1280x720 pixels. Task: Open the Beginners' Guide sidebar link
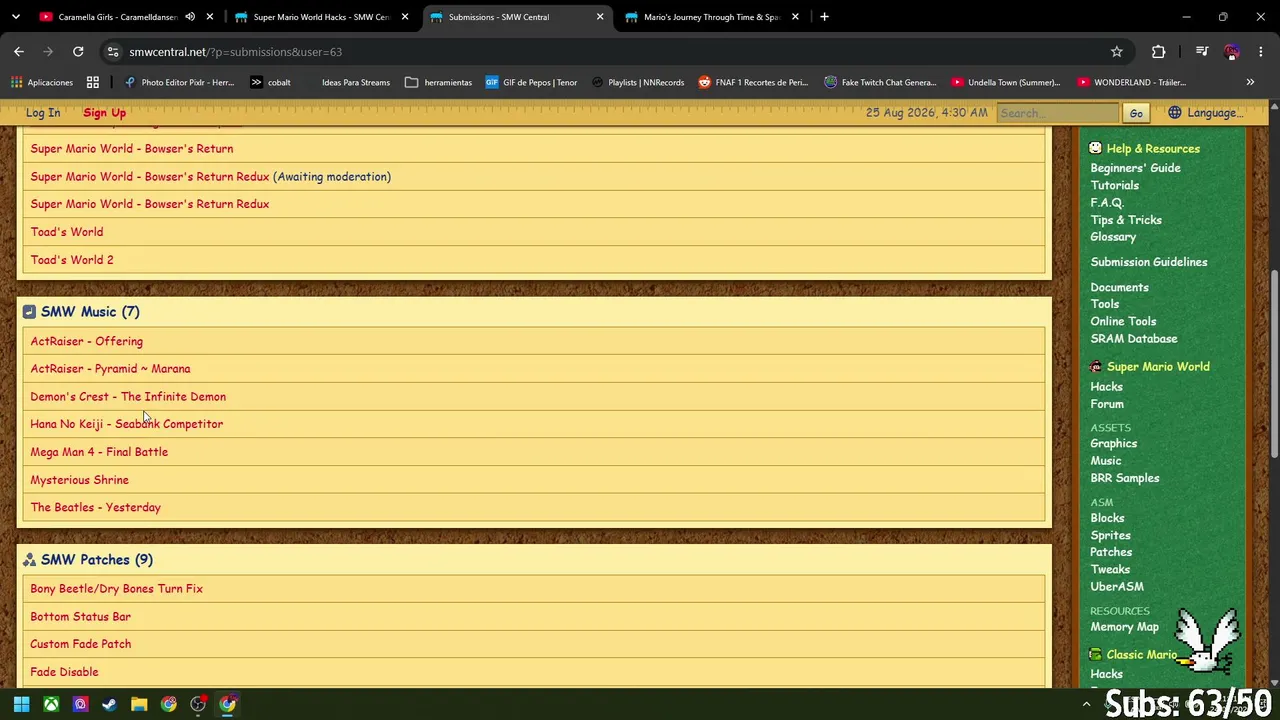[x=1135, y=168]
